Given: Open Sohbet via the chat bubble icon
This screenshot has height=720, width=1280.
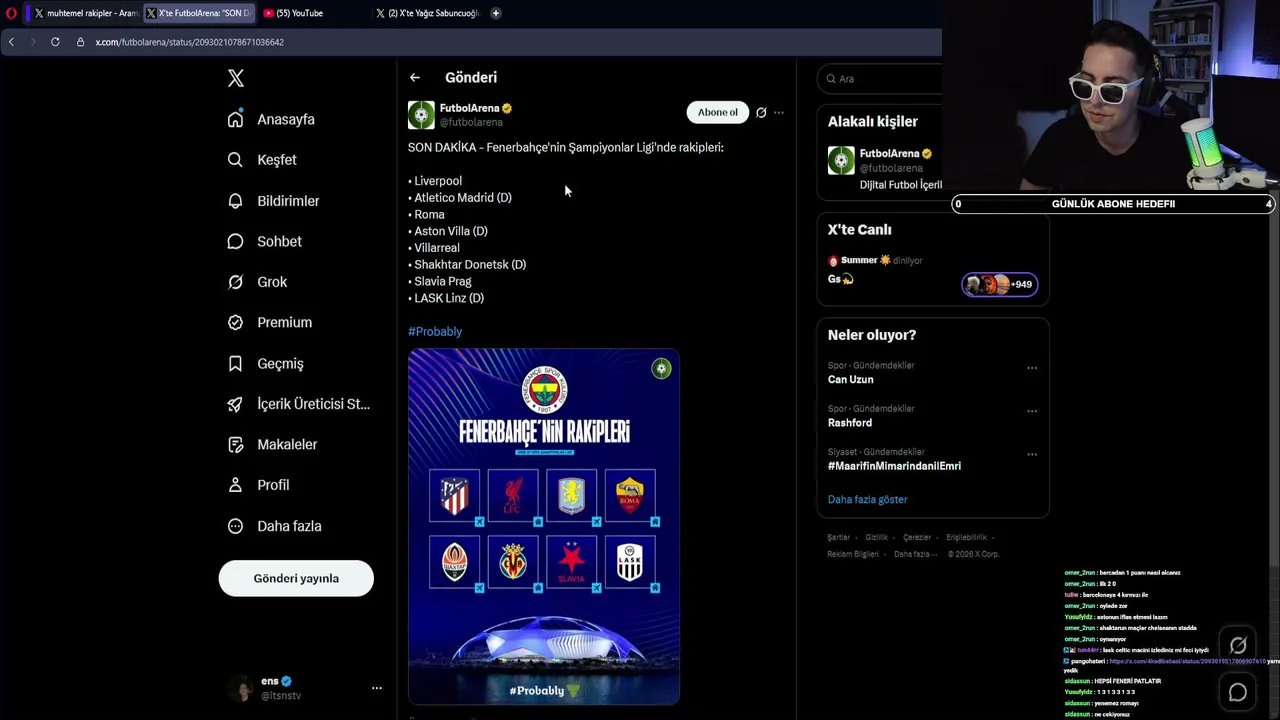Looking at the screenshot, I should [235, 241].
